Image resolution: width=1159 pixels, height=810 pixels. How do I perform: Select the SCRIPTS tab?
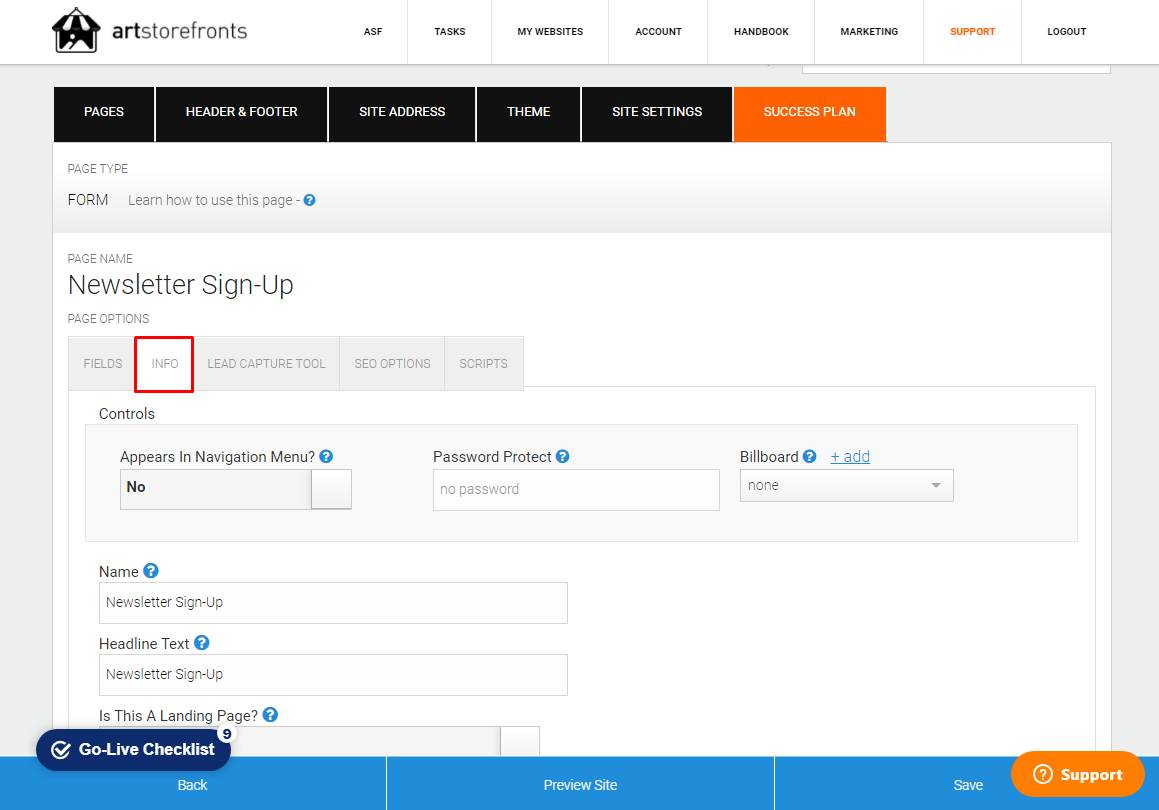tap(483, 364)
